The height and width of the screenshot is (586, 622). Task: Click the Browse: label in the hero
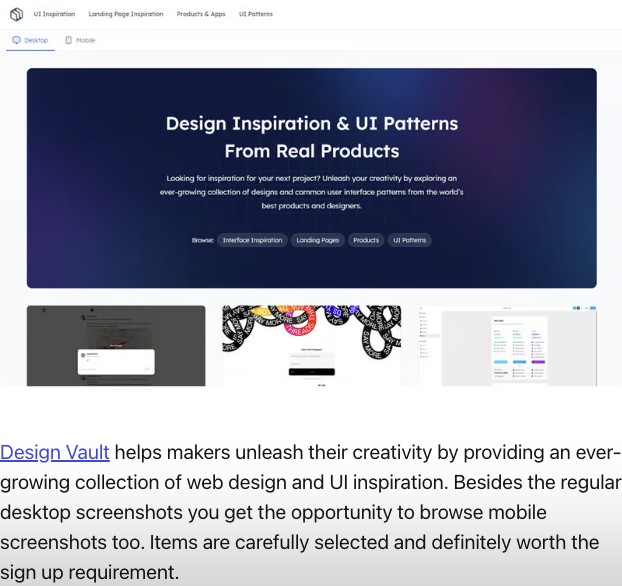tap(203, 240)
